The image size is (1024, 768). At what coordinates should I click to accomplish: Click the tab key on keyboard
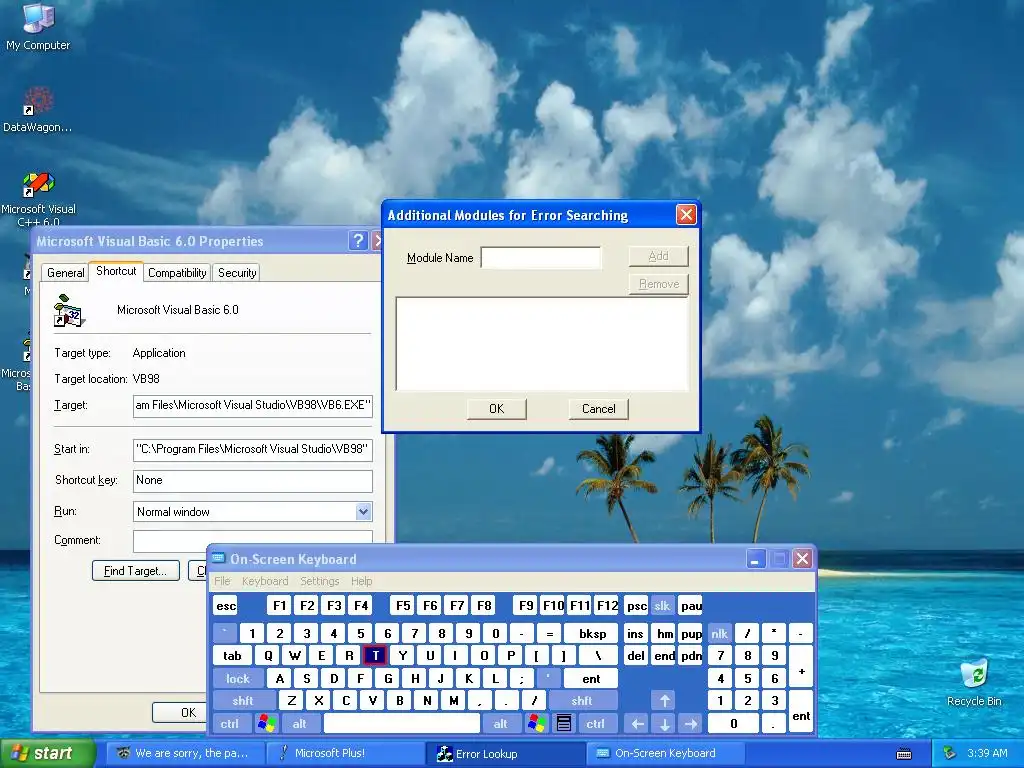[232, 656]
